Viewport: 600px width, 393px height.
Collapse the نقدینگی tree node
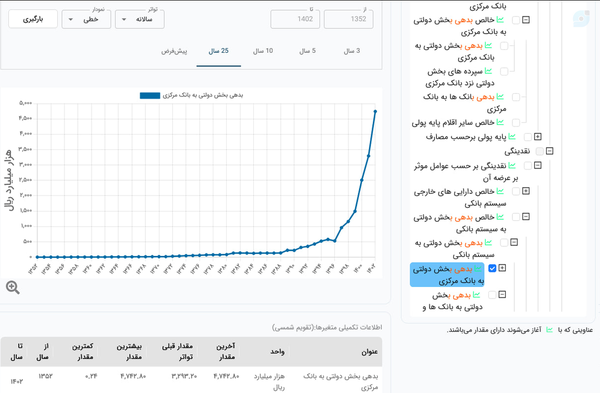click(x=549, y=151)
